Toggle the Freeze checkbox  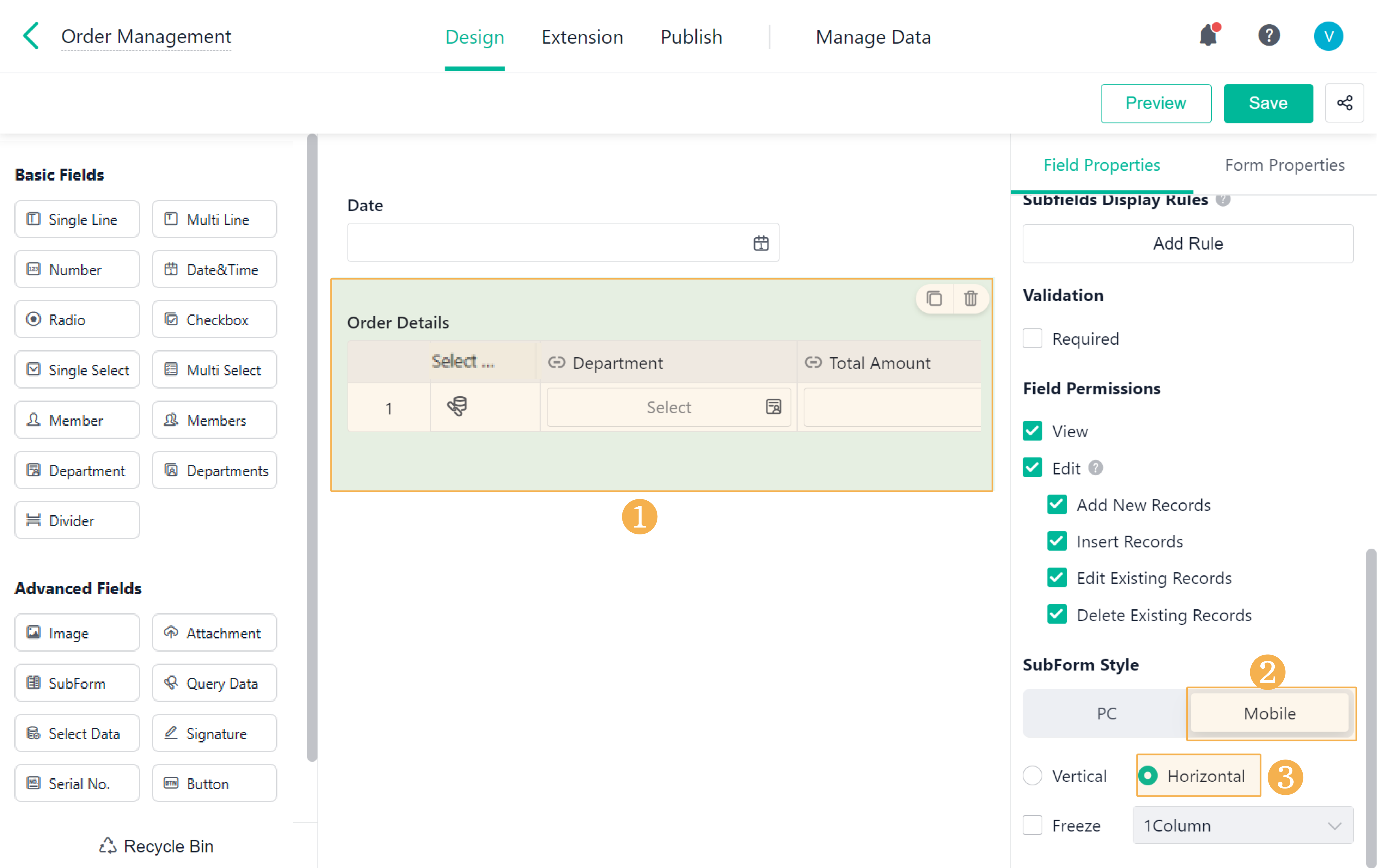pyautogui.click(x=1032, y=825)
